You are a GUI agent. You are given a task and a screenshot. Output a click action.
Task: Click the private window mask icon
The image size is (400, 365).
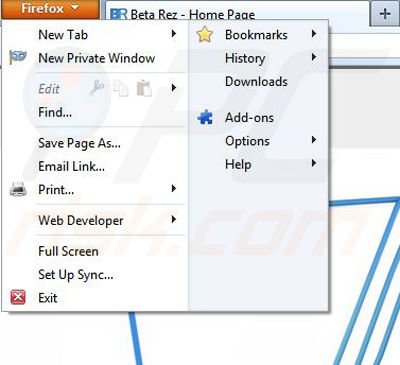coord(18,58)
